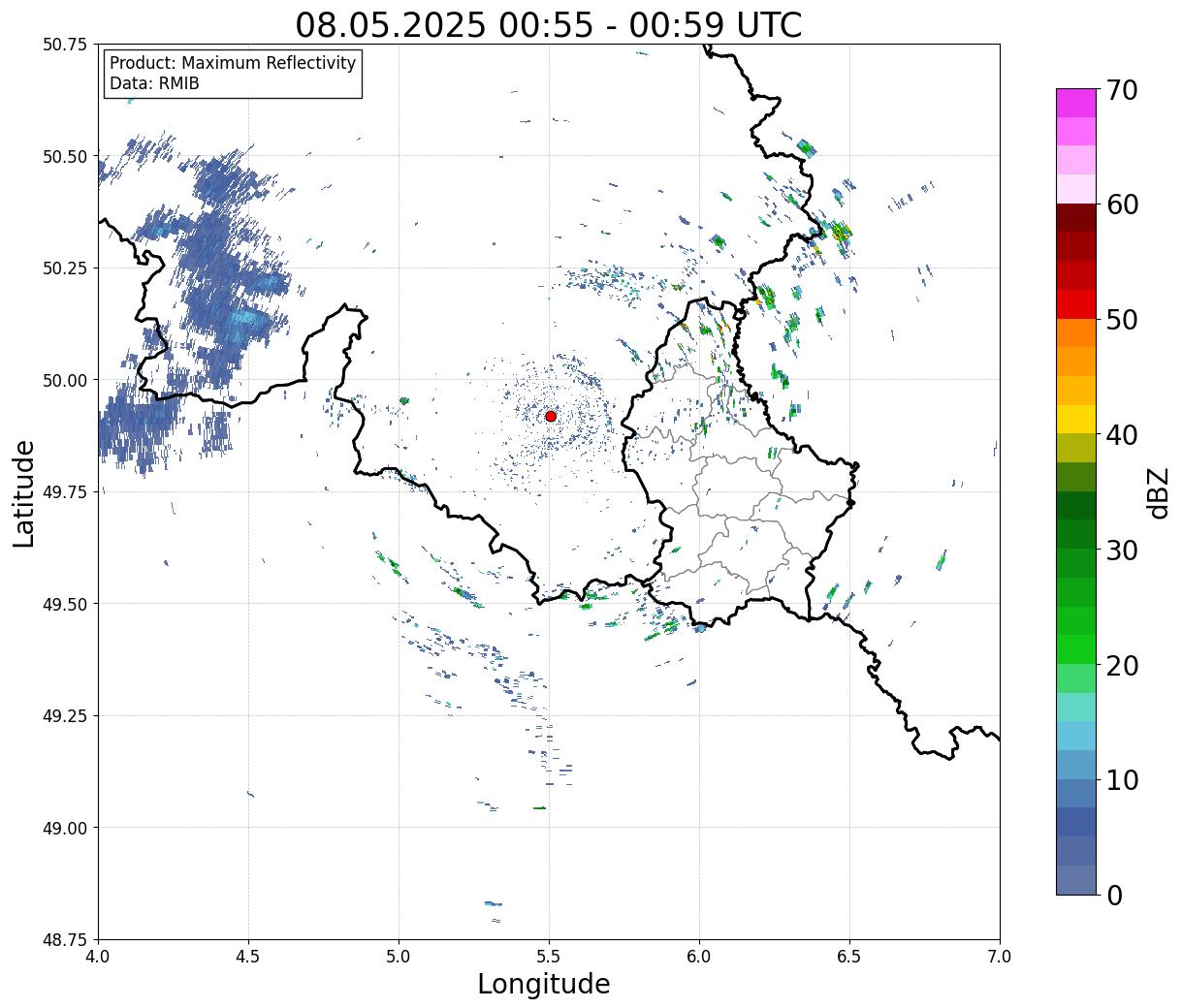Click the colorbar tick label 60

1121,205
